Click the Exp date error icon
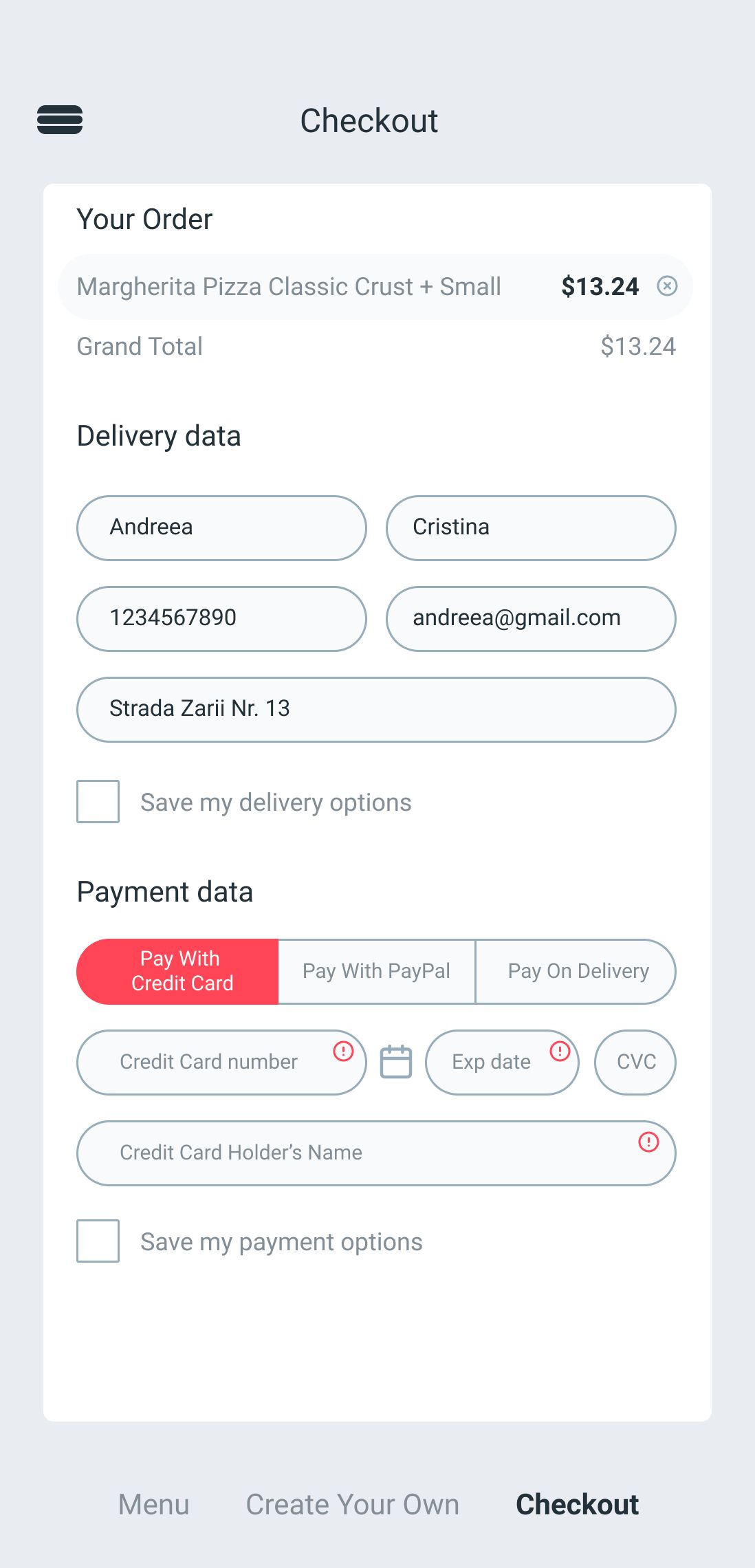 (560, 1051)
